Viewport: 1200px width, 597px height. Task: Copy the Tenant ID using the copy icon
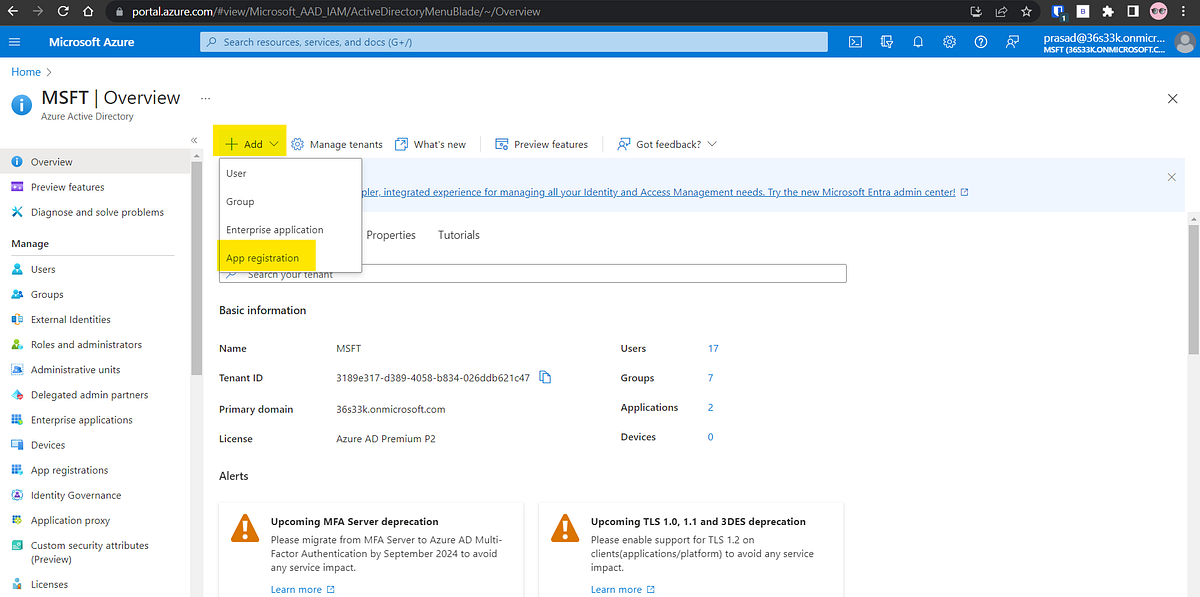click(x=545, y=377)
